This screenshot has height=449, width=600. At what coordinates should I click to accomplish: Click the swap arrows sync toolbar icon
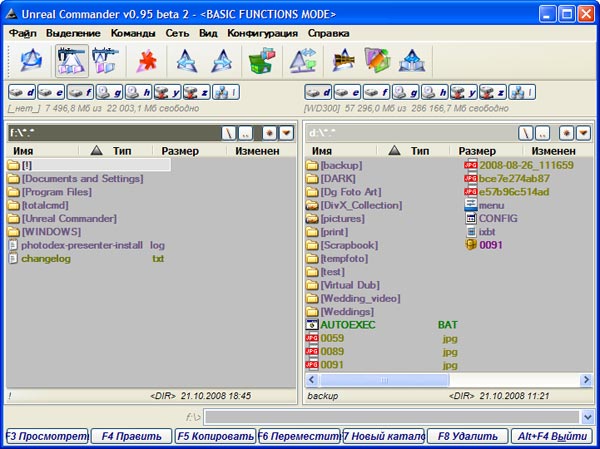point(303,60)
